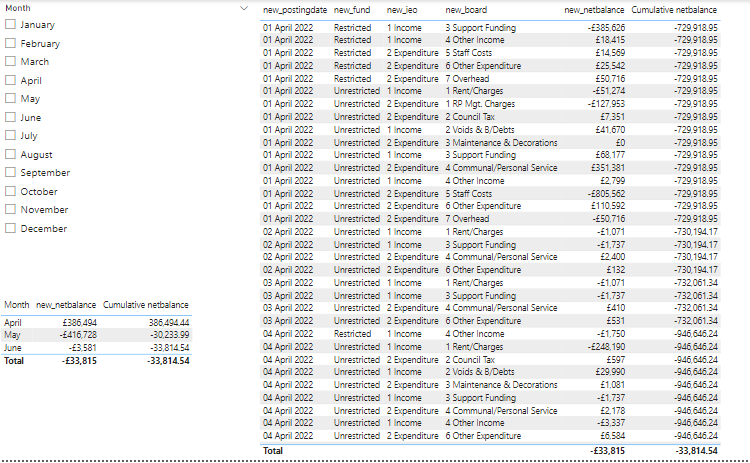Image resolution: width=750 pixels, height=463 pixels.
Task: Click the -£385,626 netbalance cell
Action: point(606,28)
